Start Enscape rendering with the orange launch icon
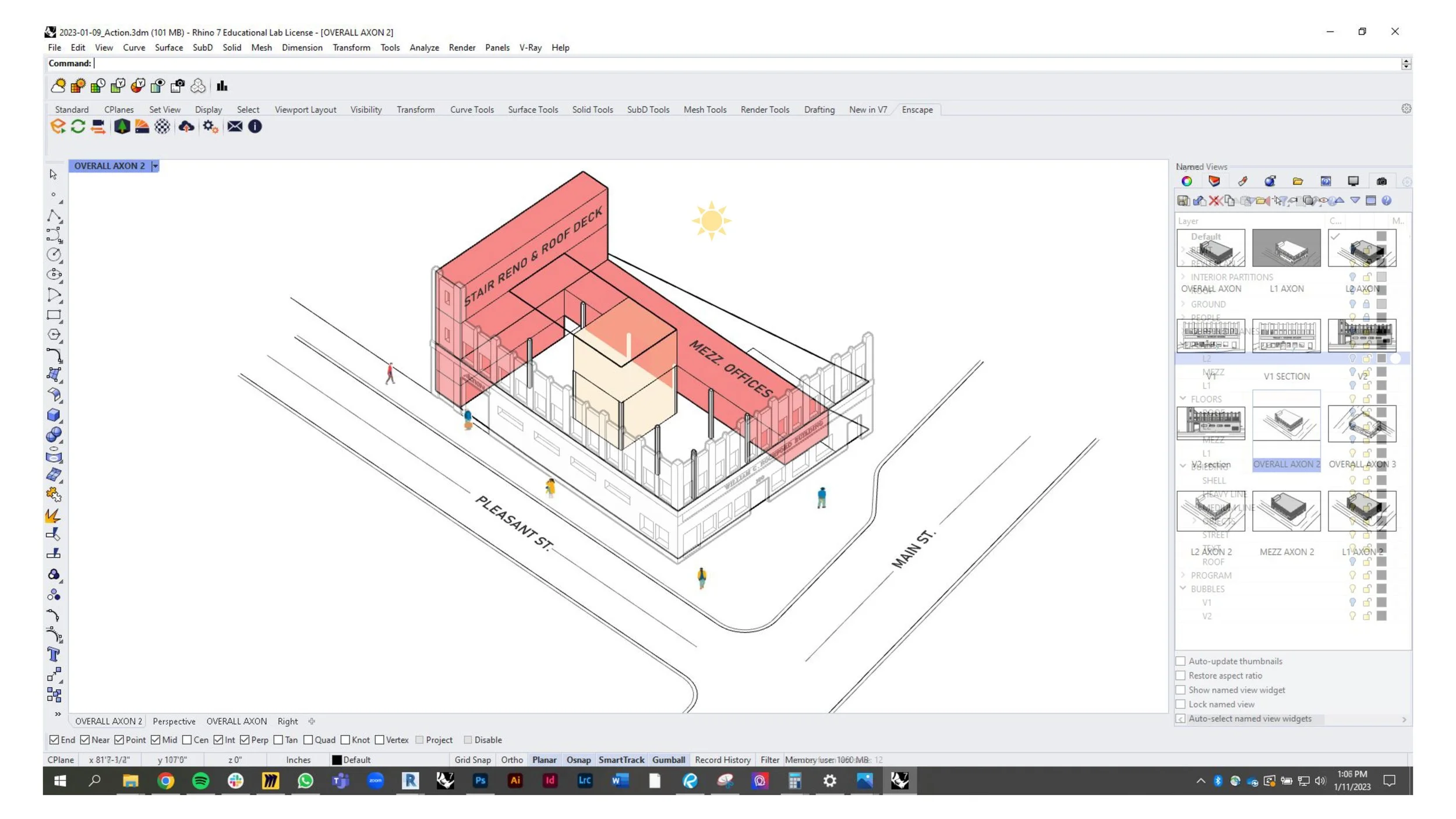The width and height of the screenshot is (1456, 819). point(58,126)
